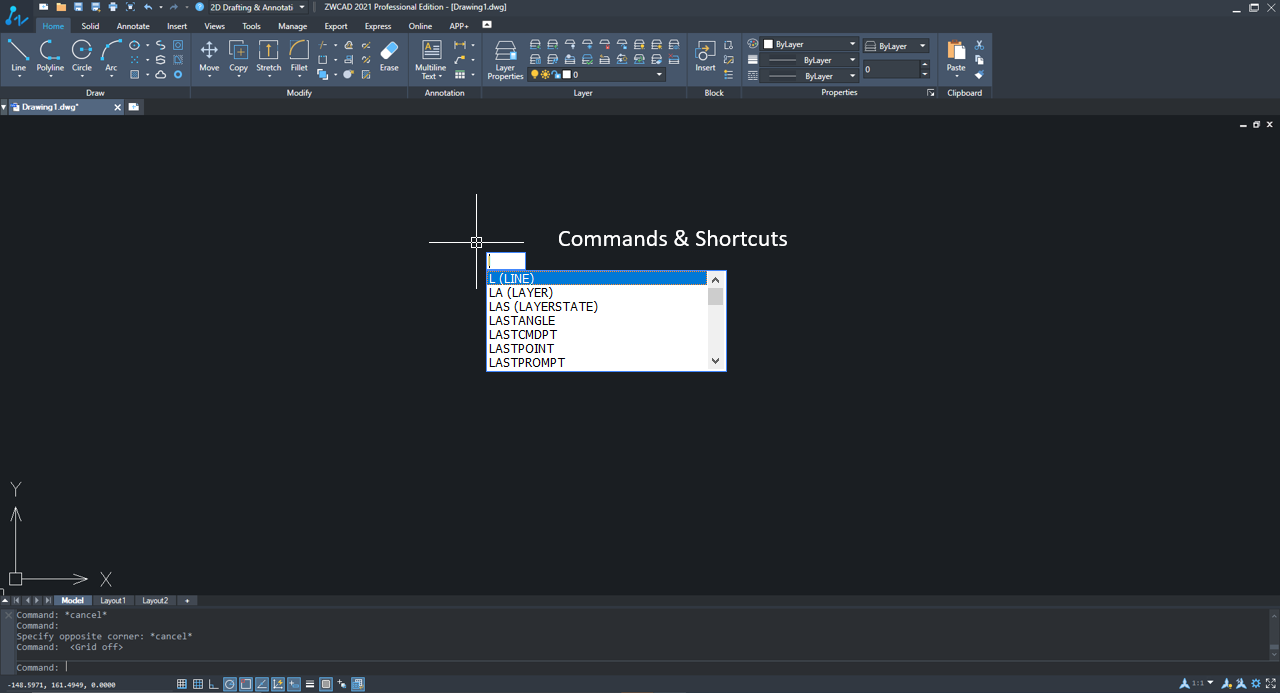Open the 2D Drafting workspace dropdown
Screen dimensions: 1280x693
[302, 7]
